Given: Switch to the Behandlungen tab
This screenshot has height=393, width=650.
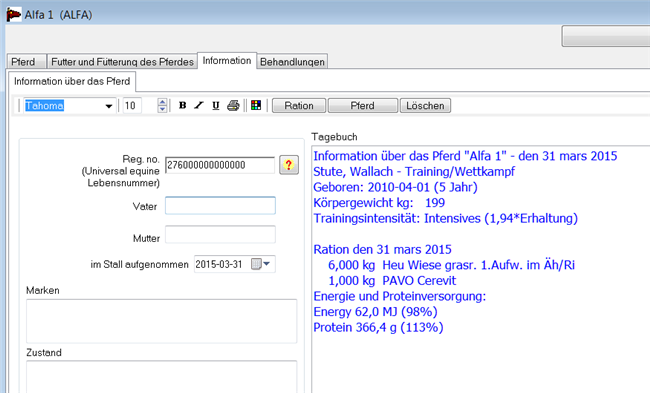Looking at the screenshot, I should click(292, 62).
